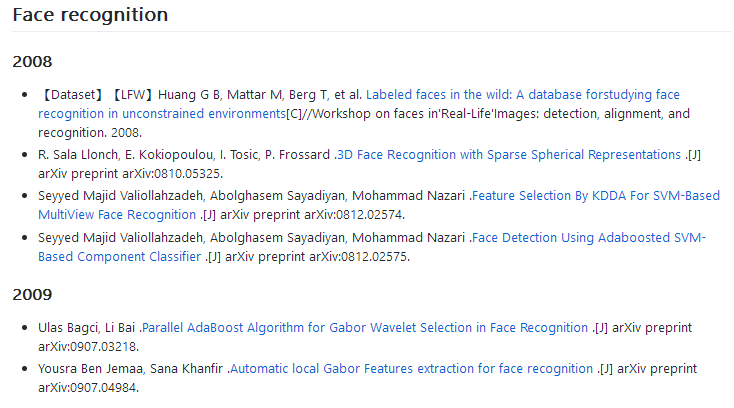Click the 2009 year heading
The image size is (734, 408).
coord(32,295)
